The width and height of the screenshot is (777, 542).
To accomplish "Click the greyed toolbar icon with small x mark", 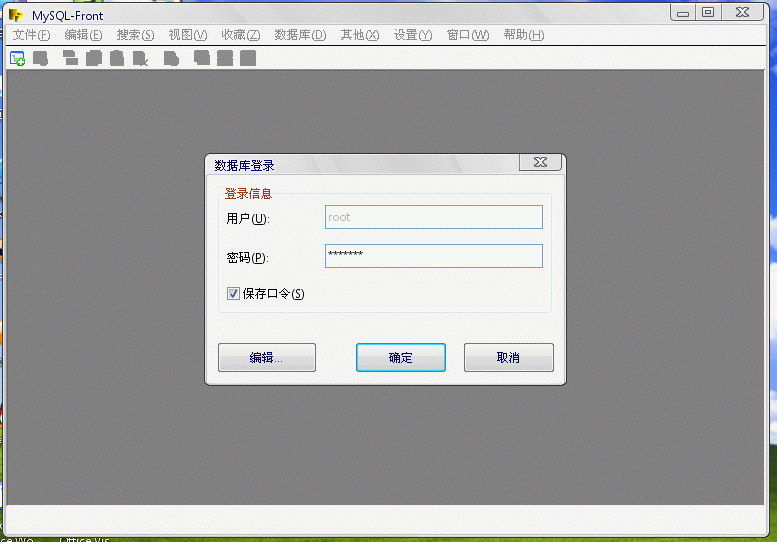I will pyautogui.click(x=140, y=58).
